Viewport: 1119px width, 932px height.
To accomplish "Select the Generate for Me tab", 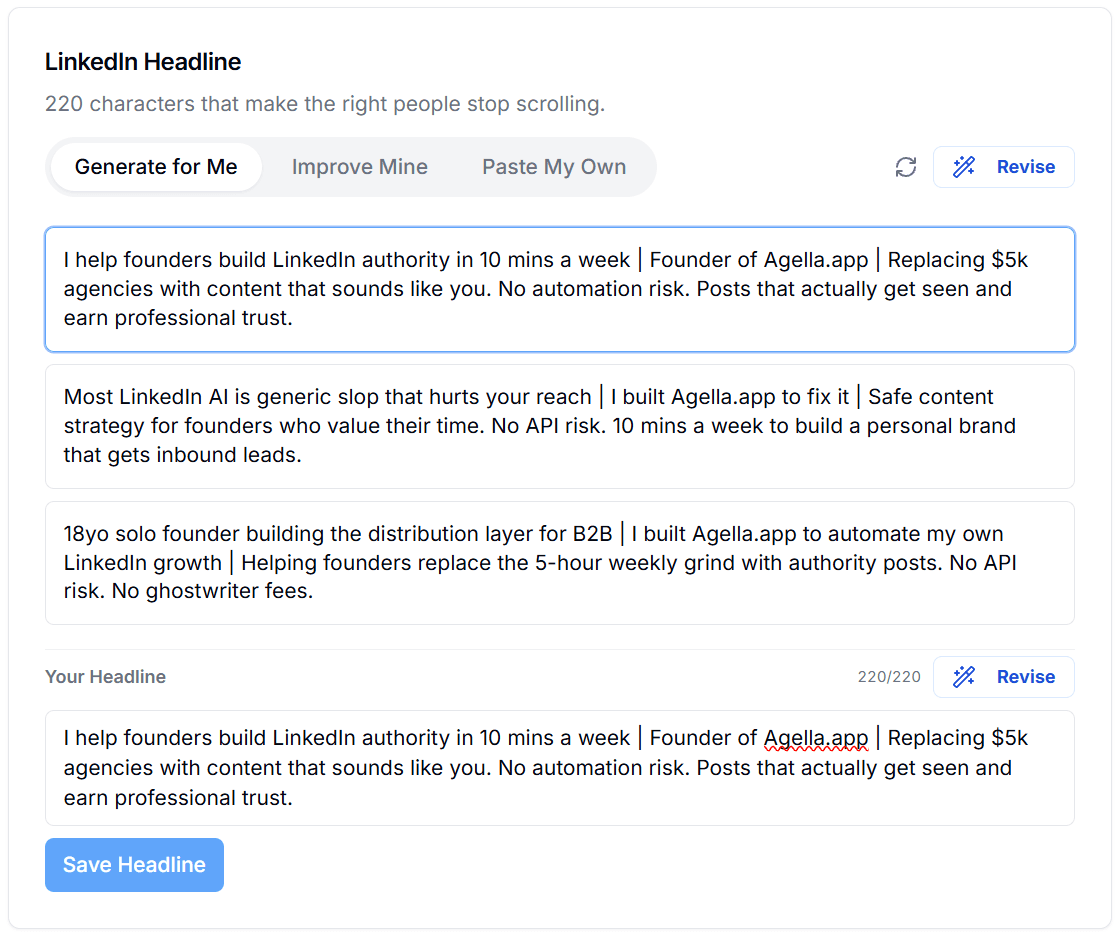I will pyautogui.click(x=155, y=167).
